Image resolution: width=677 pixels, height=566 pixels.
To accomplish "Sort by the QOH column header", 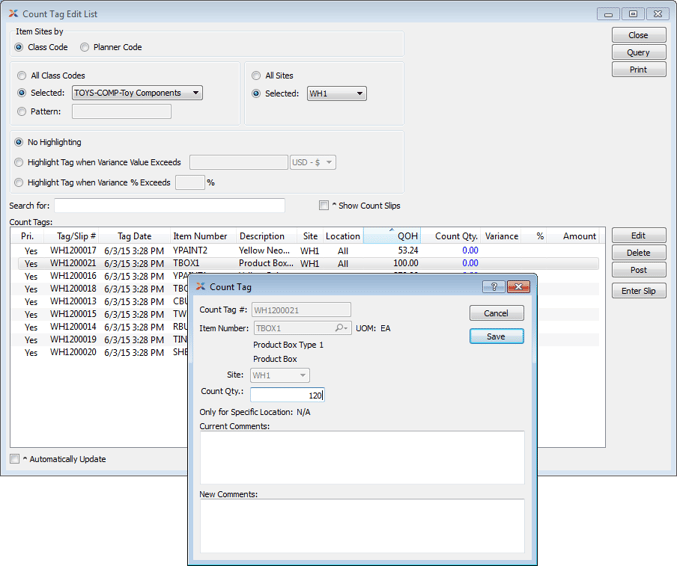I will pyautogui.click(x=391, y=236).
